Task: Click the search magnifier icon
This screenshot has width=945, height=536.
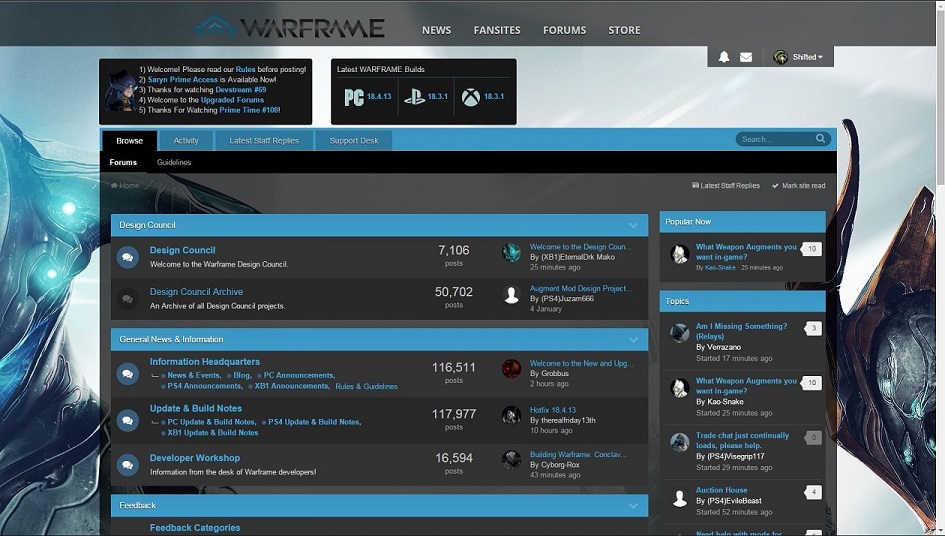Action: coord(820,139)
